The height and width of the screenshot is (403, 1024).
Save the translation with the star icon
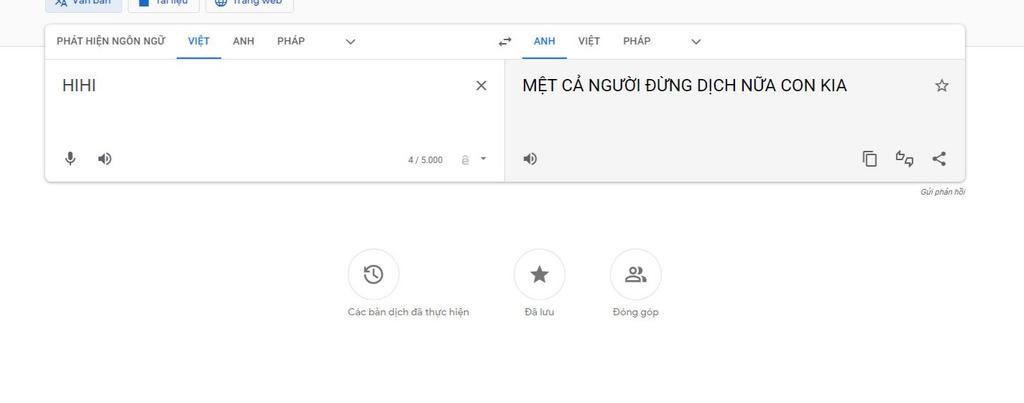coord(941,86)
